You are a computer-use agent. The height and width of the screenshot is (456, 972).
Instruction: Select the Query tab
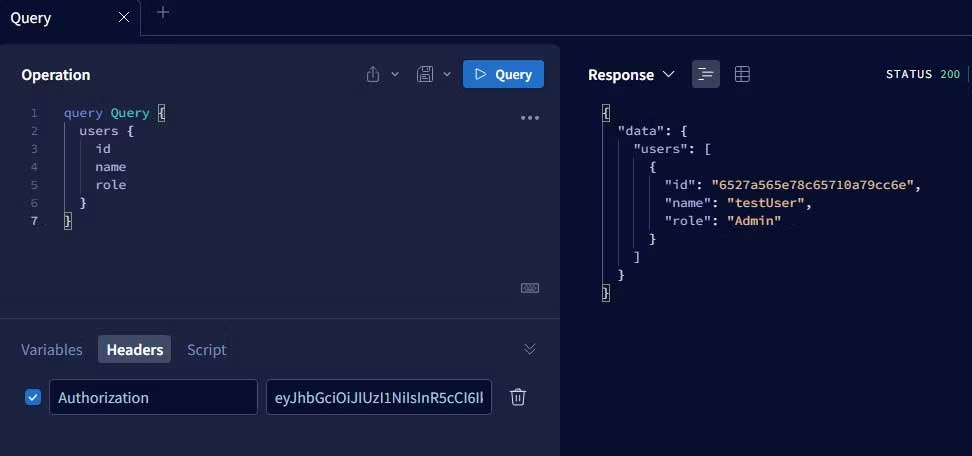[70, 18]
